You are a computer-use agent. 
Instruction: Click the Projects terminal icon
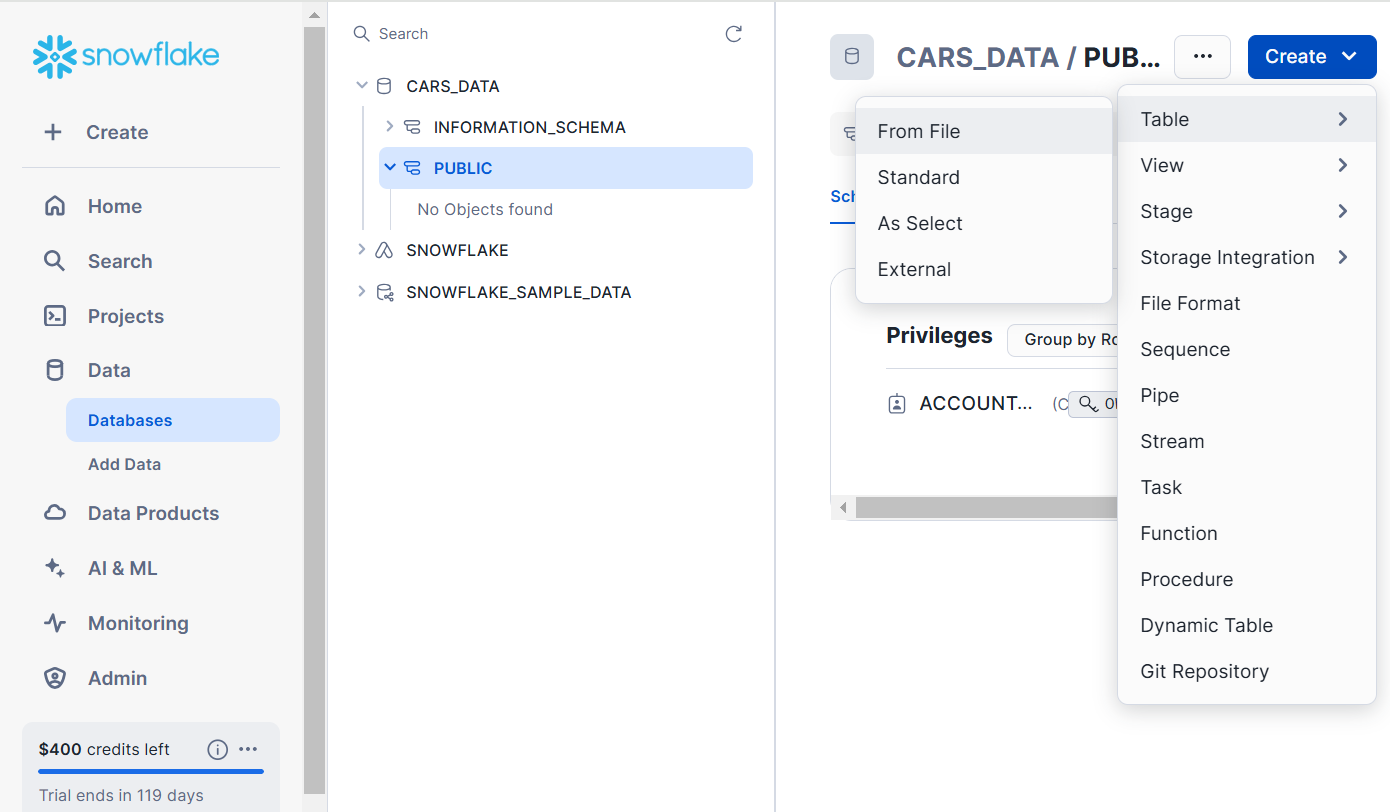coord(55,316)
